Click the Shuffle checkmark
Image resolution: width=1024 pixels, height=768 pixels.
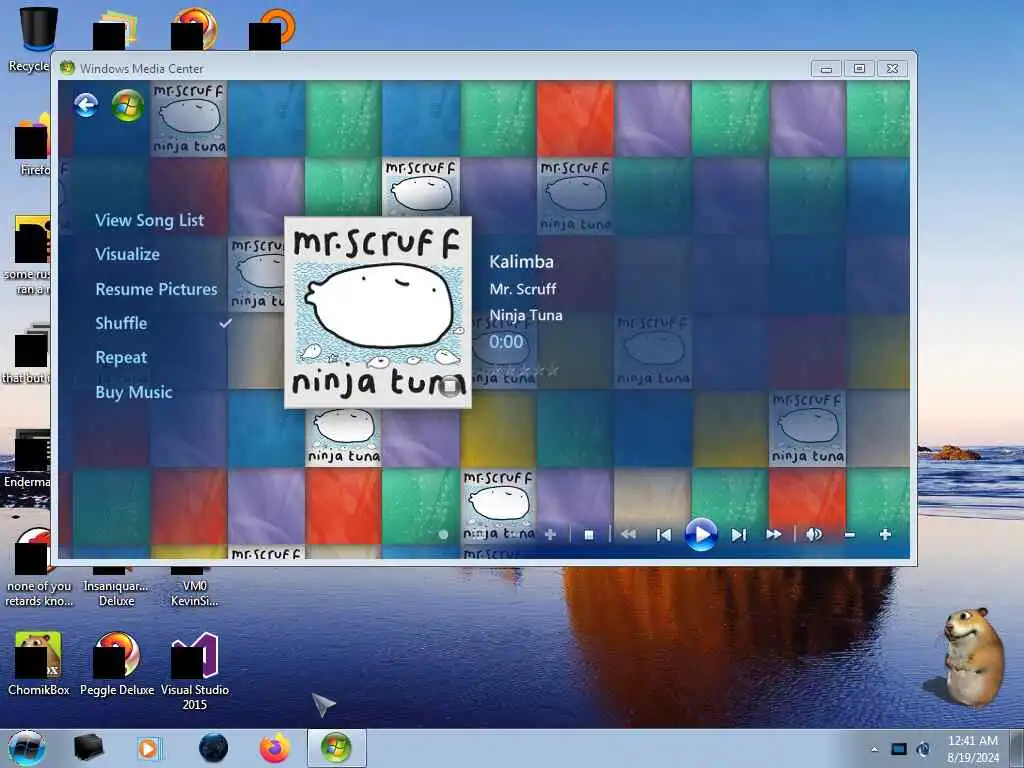225,323
